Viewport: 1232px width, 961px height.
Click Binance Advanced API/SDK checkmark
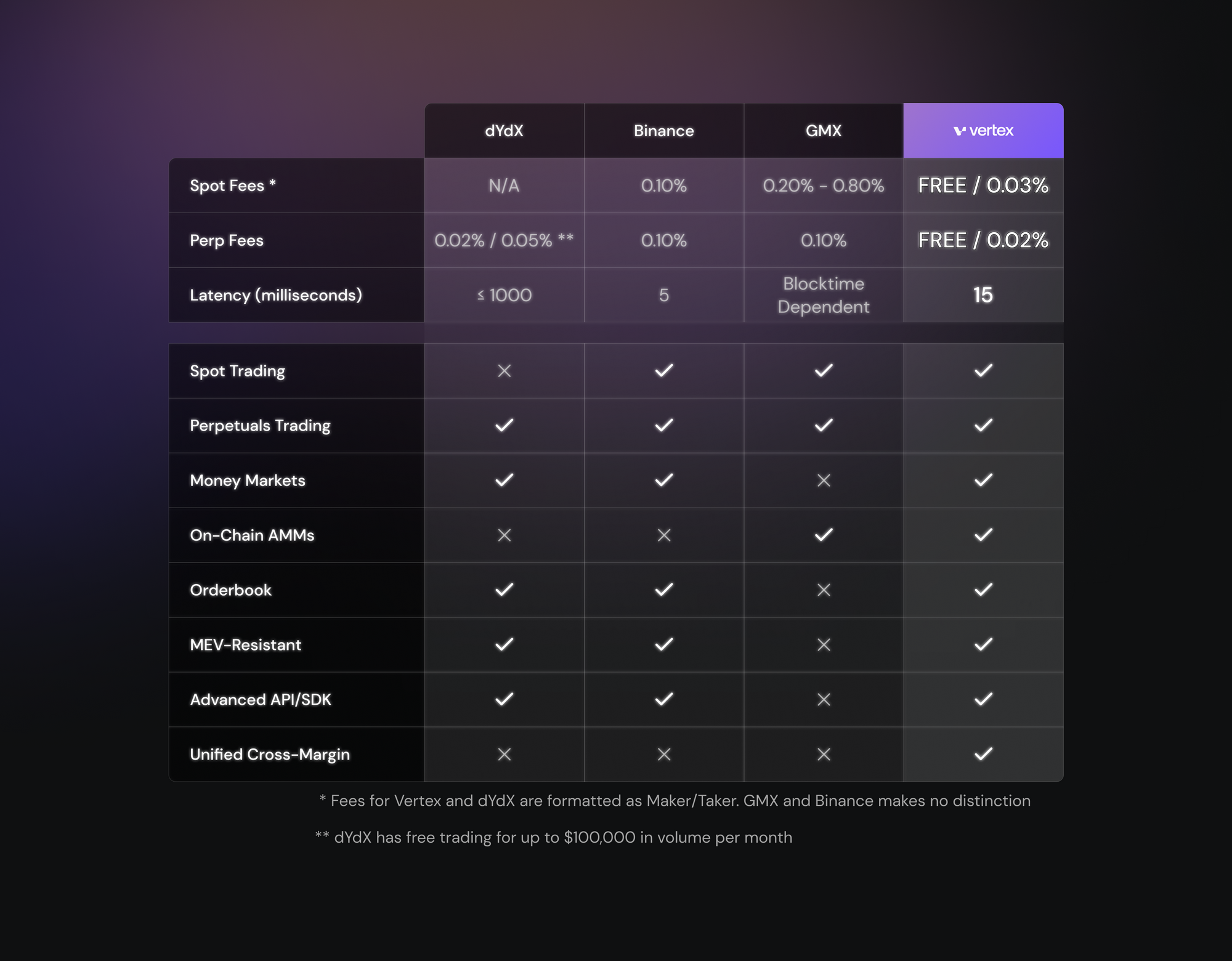663,699
